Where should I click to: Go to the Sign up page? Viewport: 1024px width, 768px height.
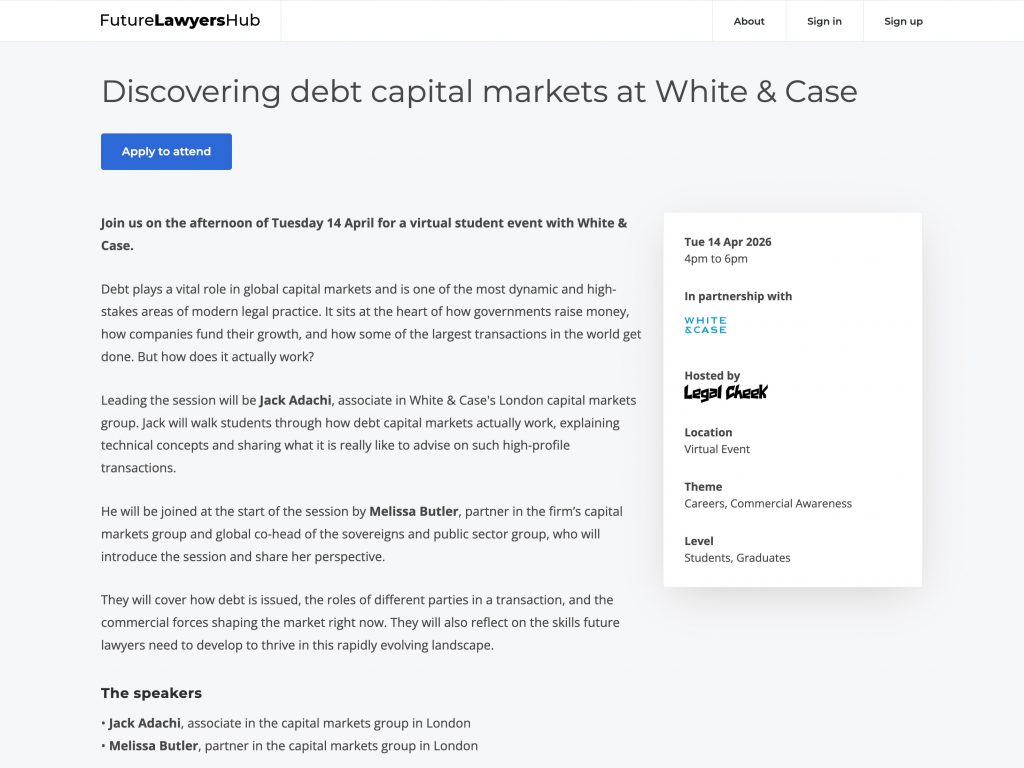click(903, 21)
